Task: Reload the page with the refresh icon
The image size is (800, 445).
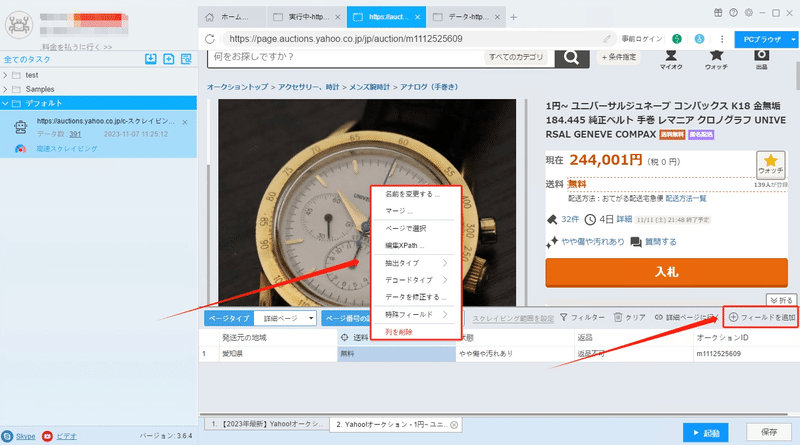Action: tap(210, 39)
